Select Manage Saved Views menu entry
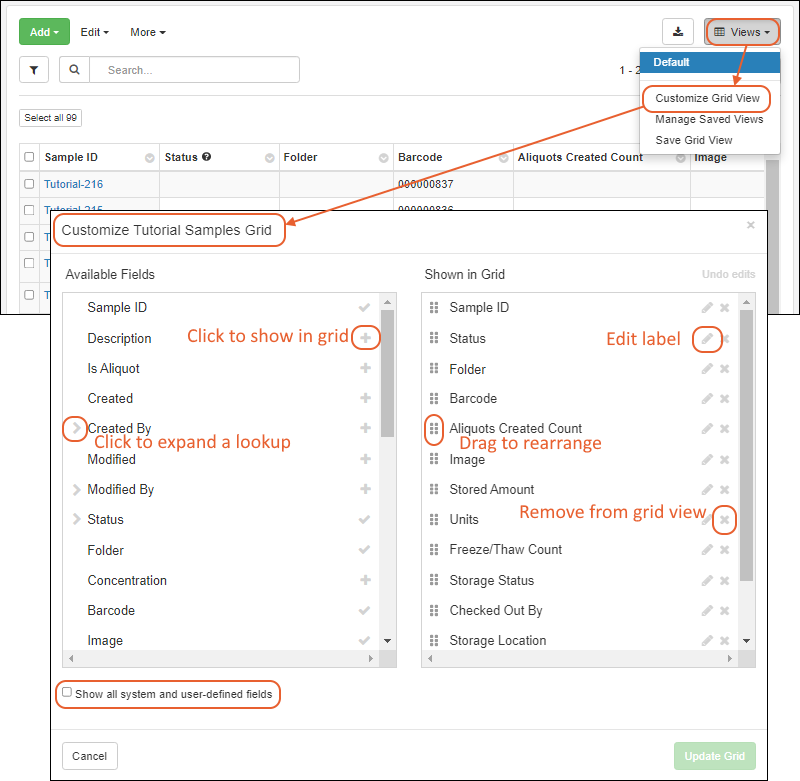This screenshot has width=800, height=781. coord(709,119)
